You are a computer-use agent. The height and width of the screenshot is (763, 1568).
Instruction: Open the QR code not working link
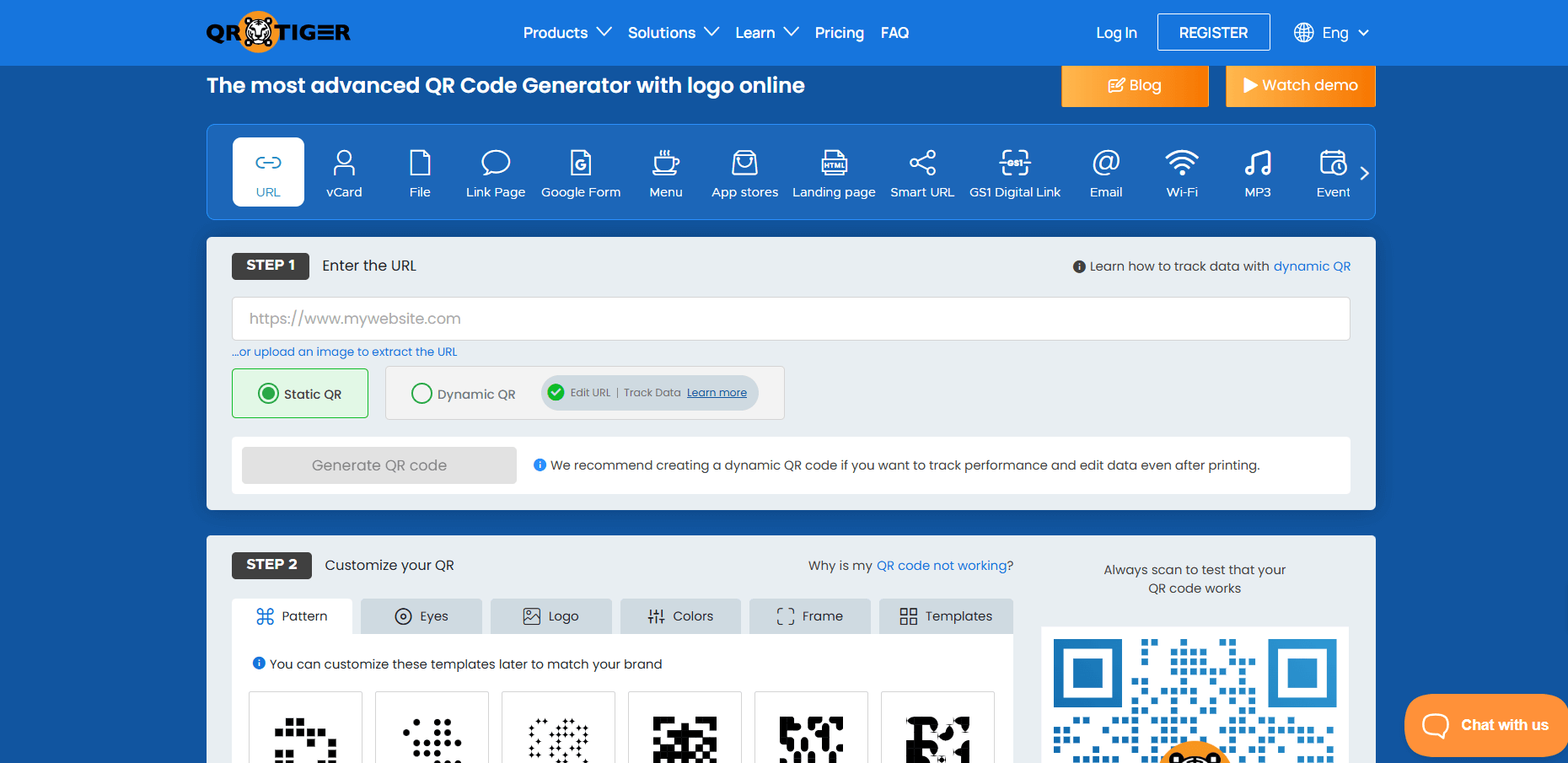(942, 566)
